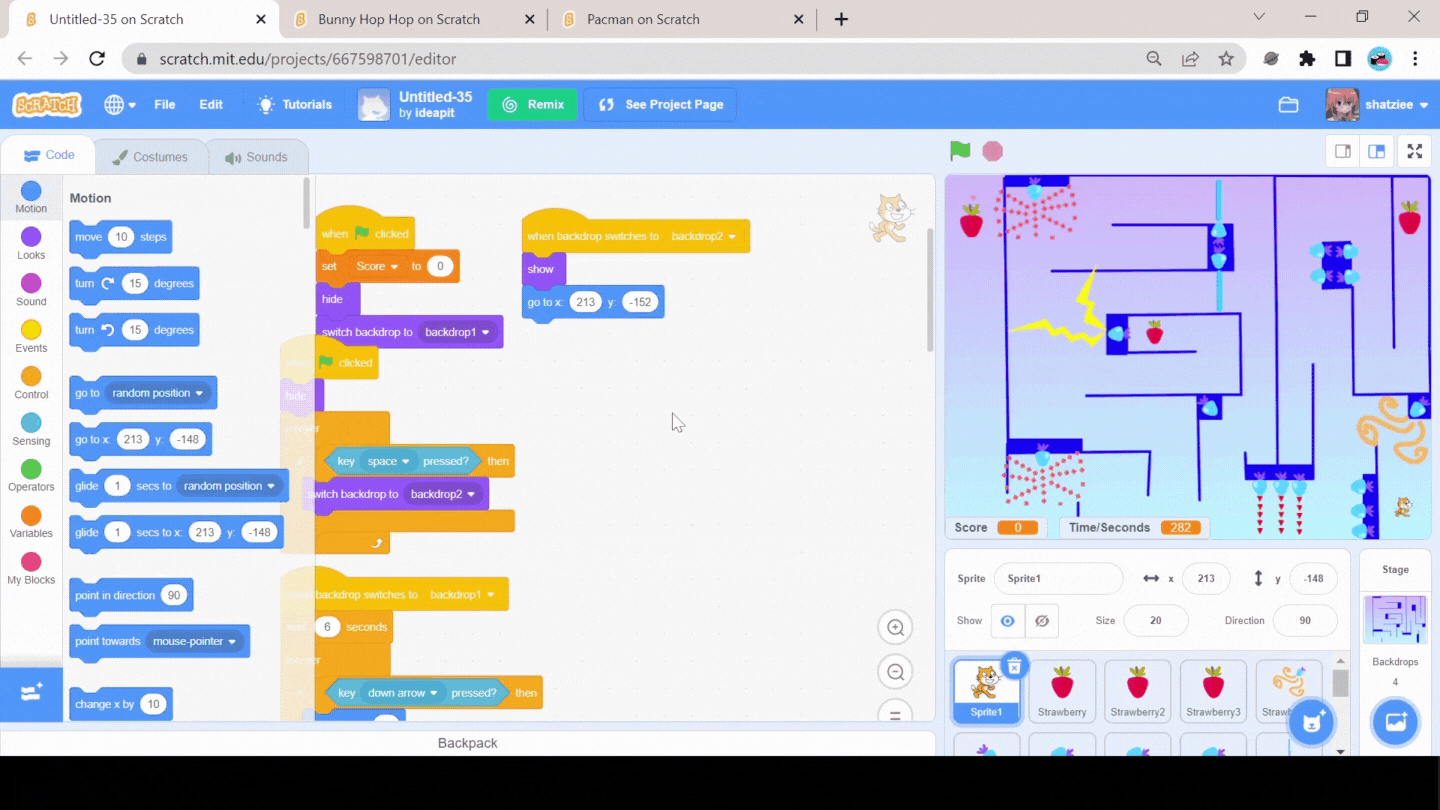Viewport: 1440px width, 810px height.
Task: Start the project with the green flag
Action: tap(960, 151)
